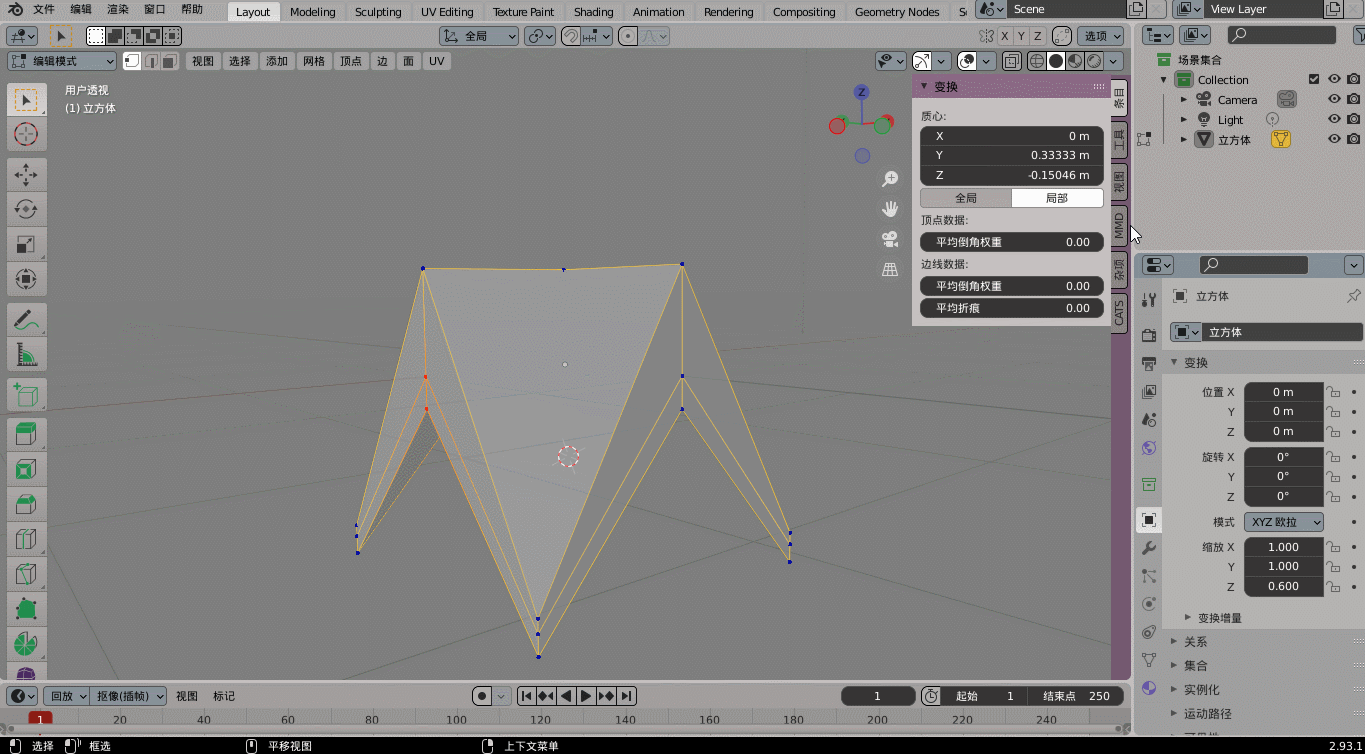Hide Light in viewport via eye icon

point(1334,119)
